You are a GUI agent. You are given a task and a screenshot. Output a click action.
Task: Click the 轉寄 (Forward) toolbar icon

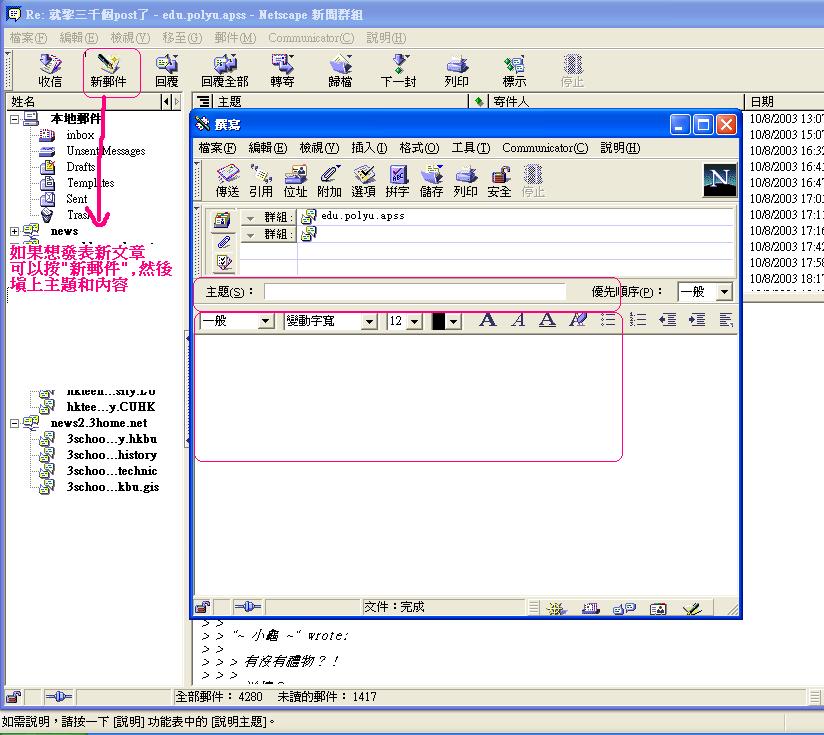click(283, 71)
